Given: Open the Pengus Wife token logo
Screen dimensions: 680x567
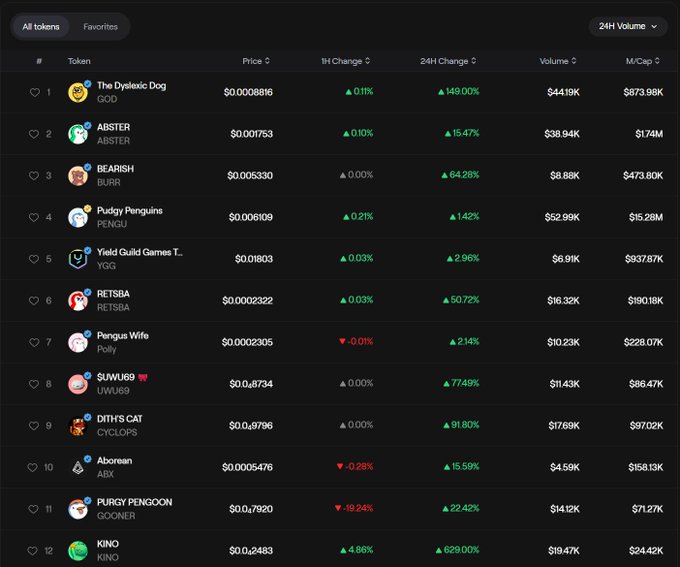Looking at the screenshot, I should pyautogui.click(x=78, y=342).
